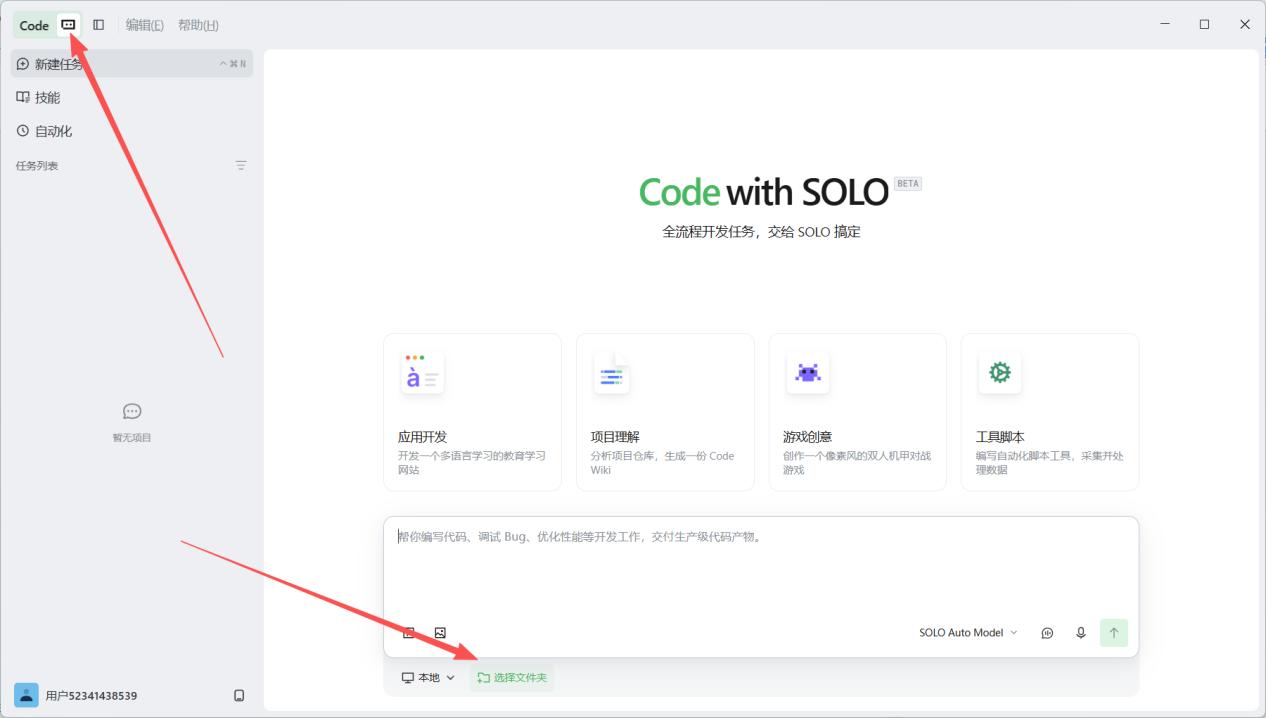The image size is (1266, 718).
Task: Click the 工具脚本 green gear icon
Action: pos(999,373)
